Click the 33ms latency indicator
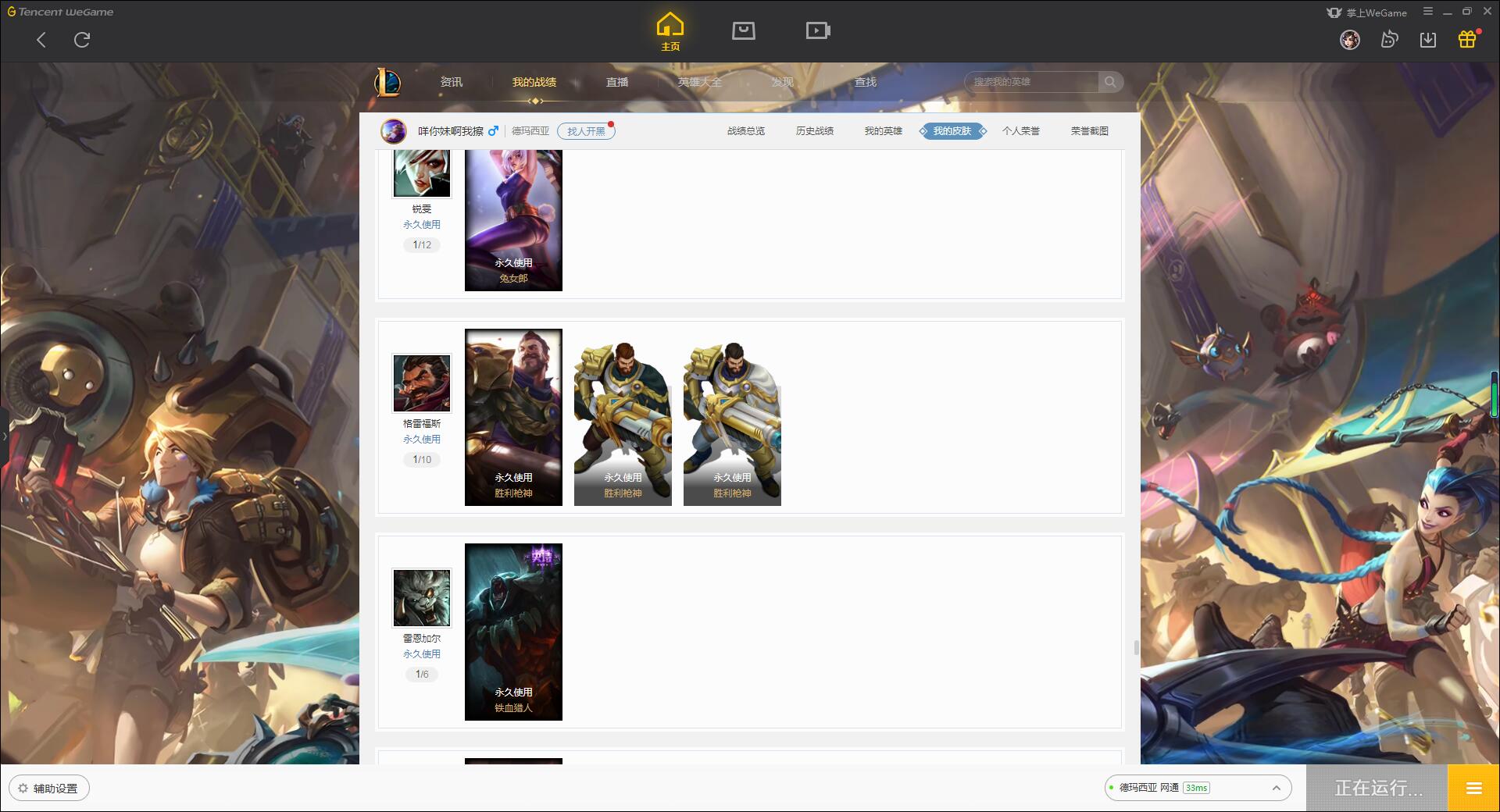This screenshot has height=812, width=1500. point(1196,788)
